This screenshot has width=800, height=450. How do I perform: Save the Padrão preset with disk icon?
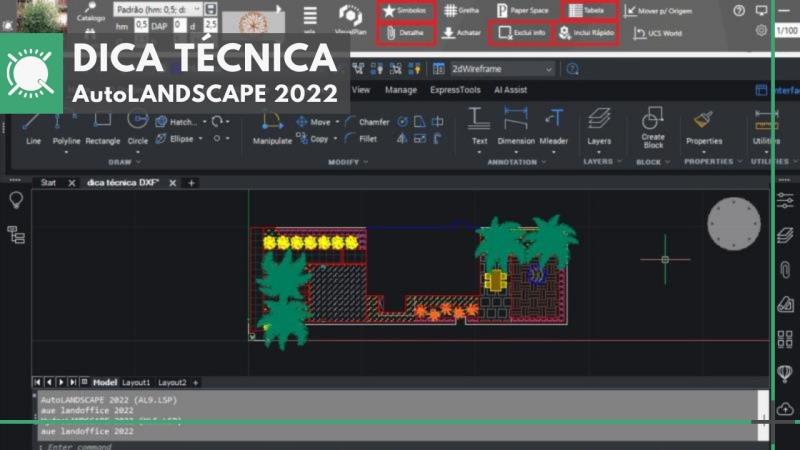coord(210,9)
